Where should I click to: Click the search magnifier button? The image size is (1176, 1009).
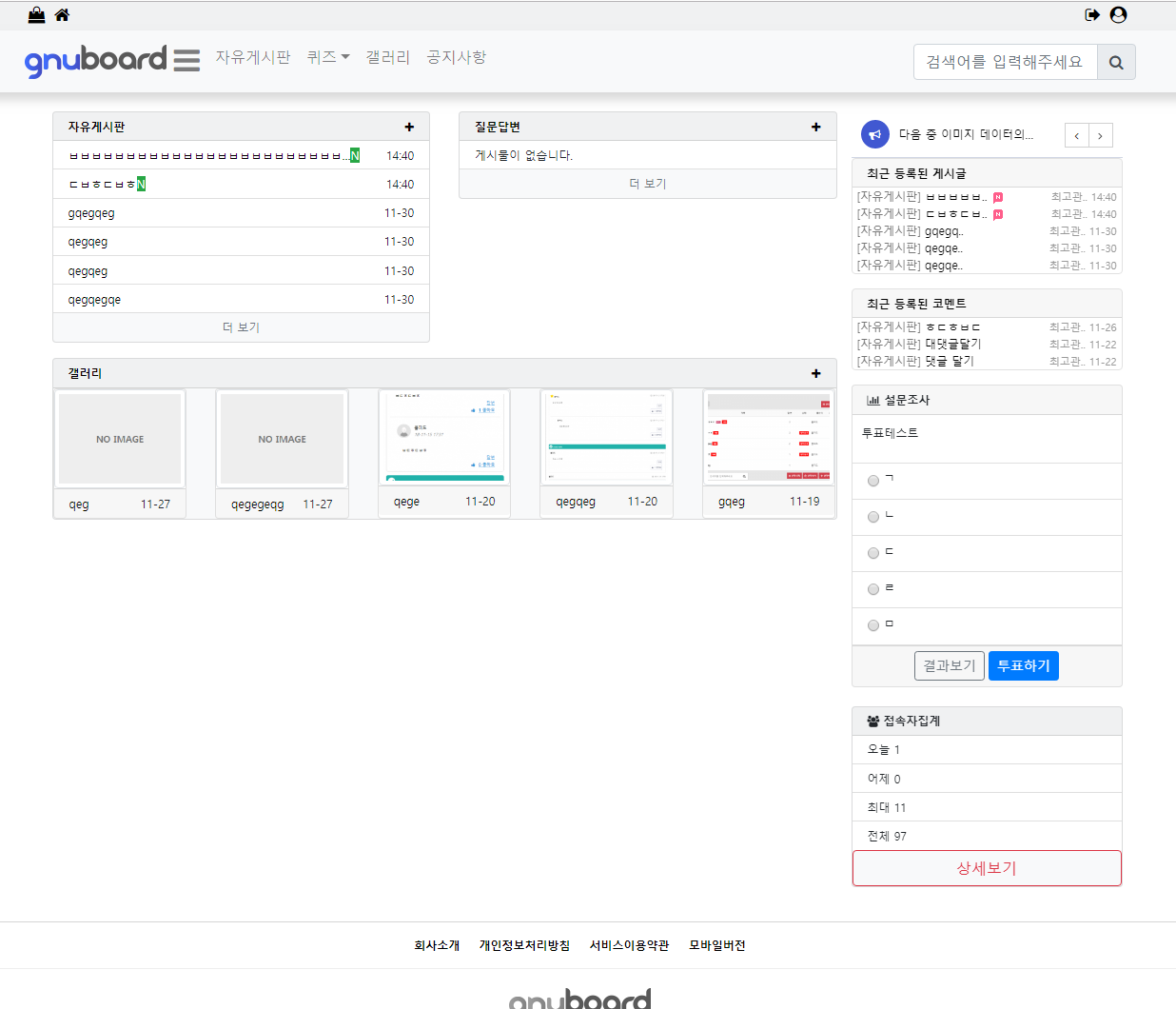[x=1116, y=63]
